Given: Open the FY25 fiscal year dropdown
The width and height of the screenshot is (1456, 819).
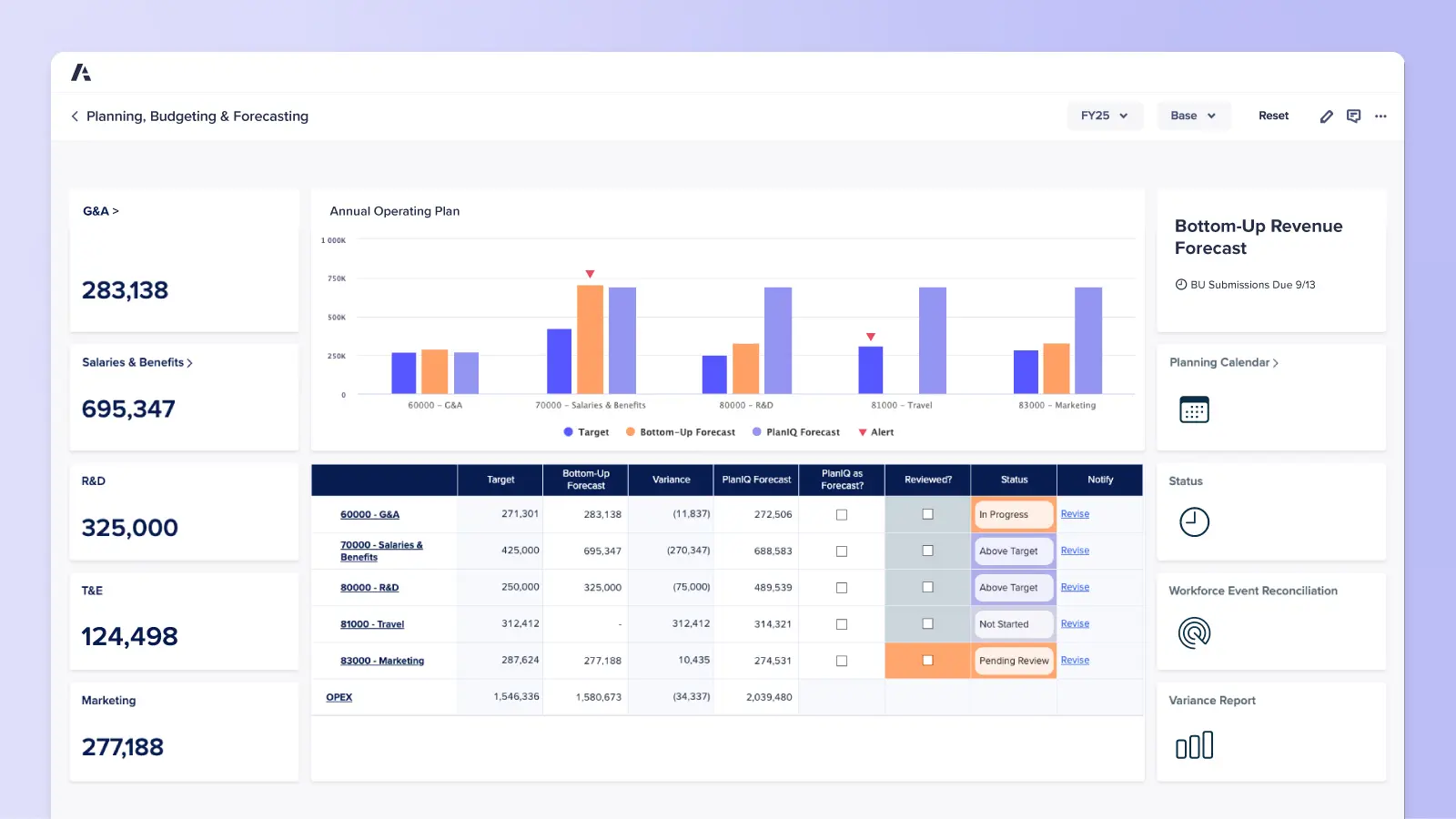Looking at the screenshot, I should [x=1104, y=116].
